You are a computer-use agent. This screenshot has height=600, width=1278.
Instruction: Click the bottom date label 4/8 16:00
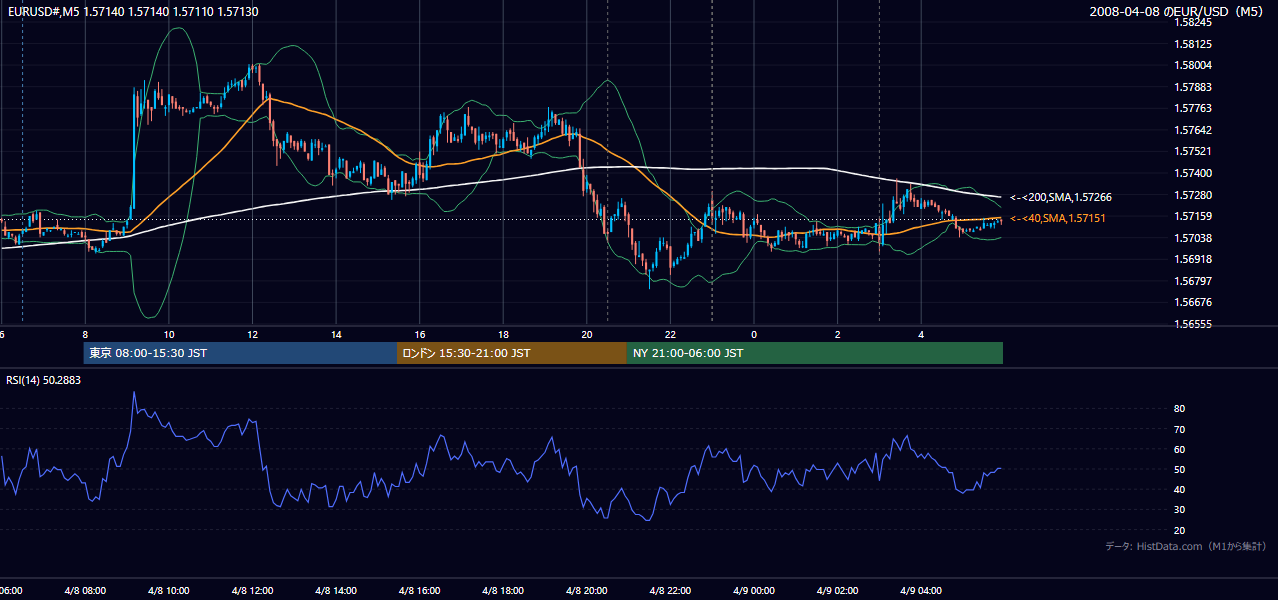point(419,590)
